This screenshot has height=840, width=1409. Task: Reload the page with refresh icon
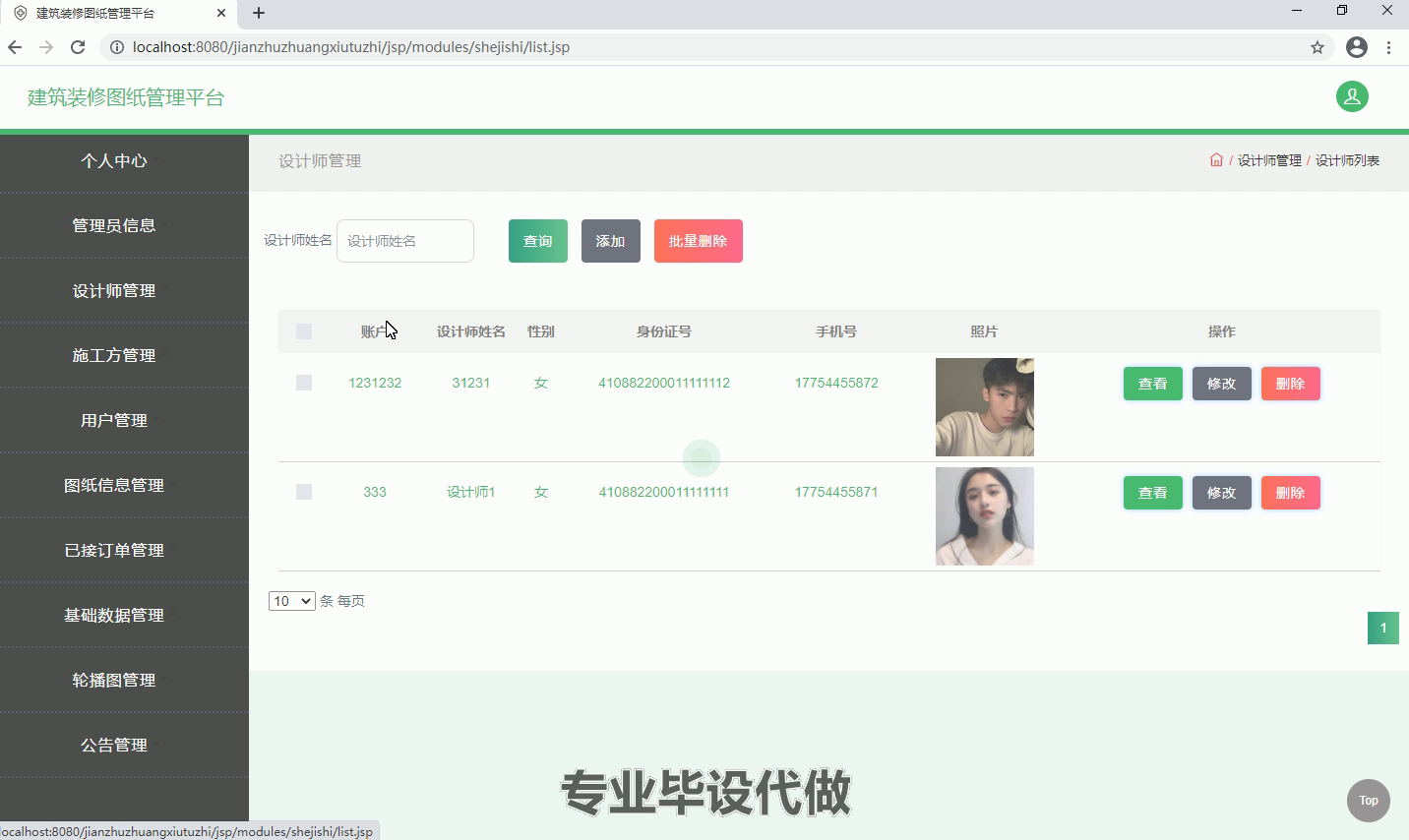pyautogui.click(x=78, y=47)
